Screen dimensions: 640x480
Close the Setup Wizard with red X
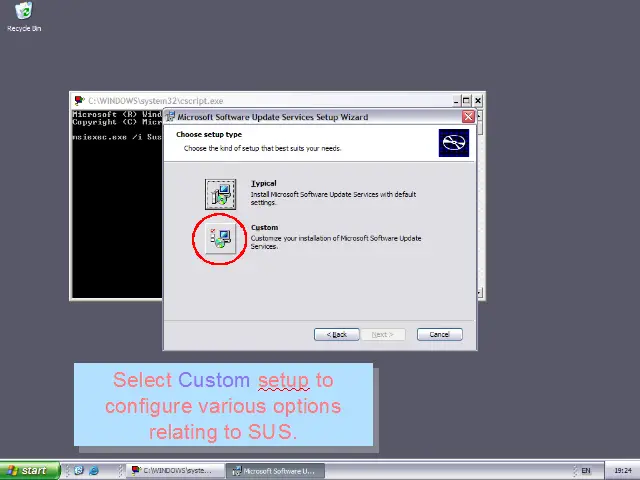[x=468, y=117]
